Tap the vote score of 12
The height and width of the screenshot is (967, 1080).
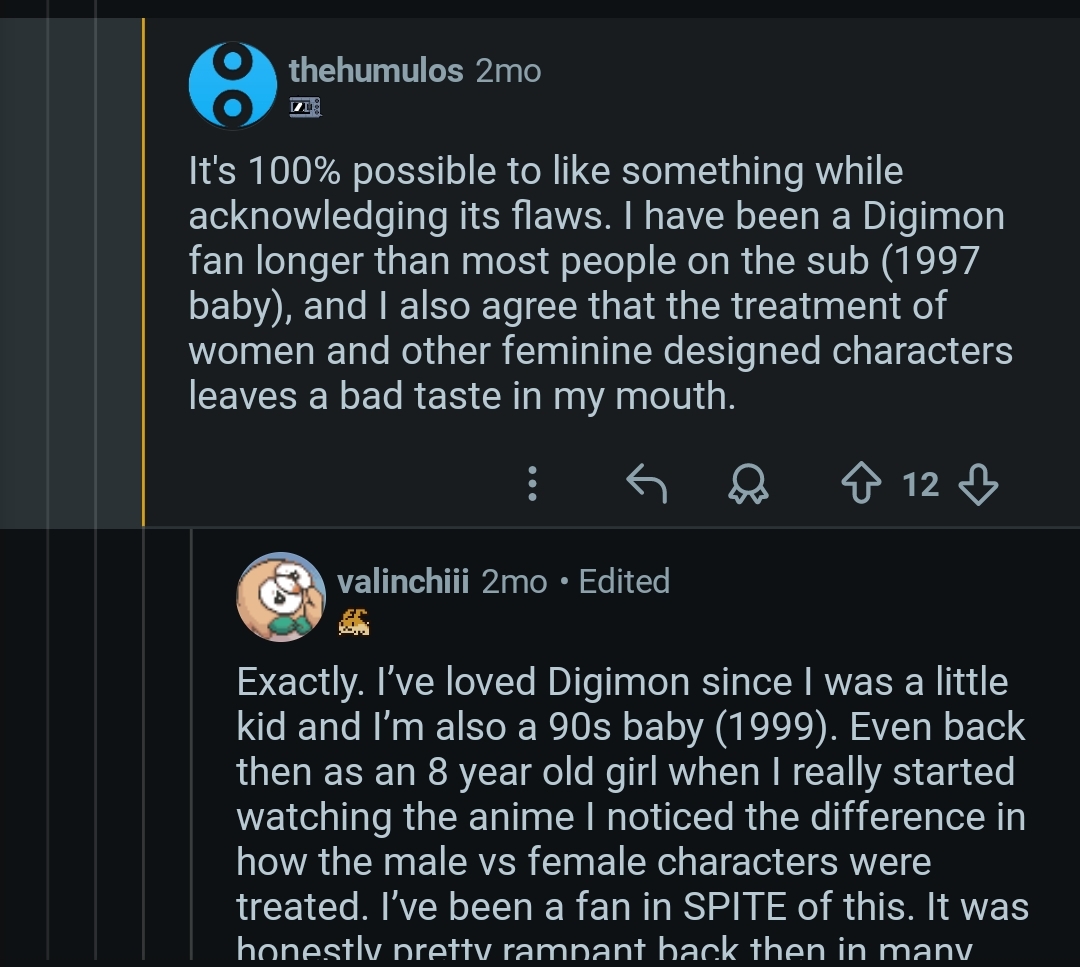pos(920,485)
